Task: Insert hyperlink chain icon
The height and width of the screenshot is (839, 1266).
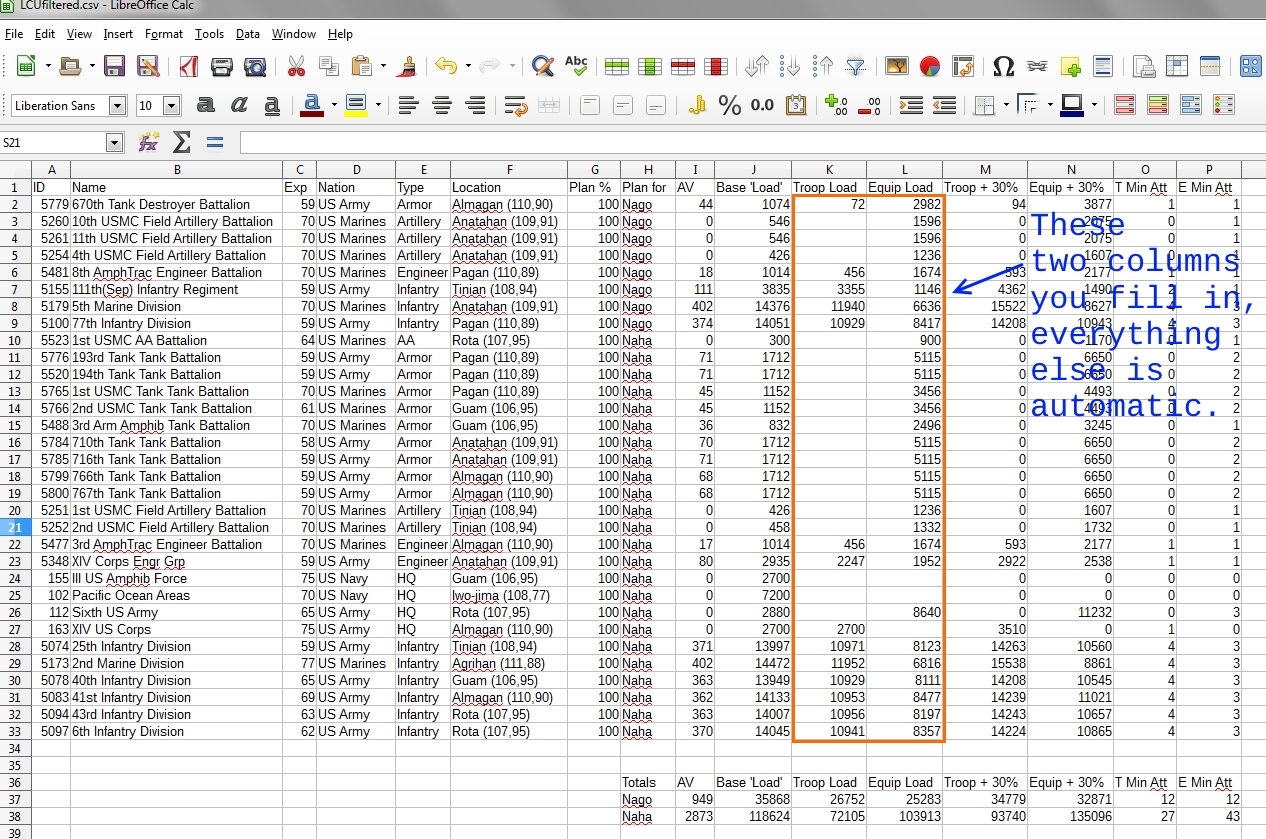Action: point(1037,67)
